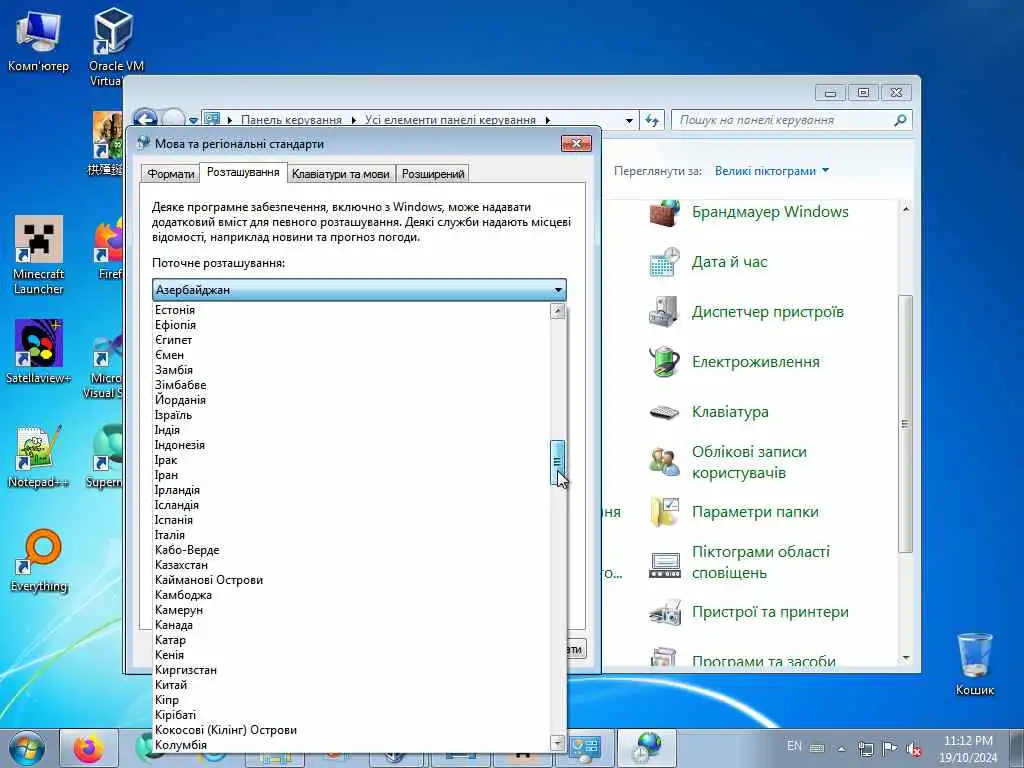Click the Control Panel taskbar icon
Viewport: 1024px width, 768px height.
pos(584,748)
